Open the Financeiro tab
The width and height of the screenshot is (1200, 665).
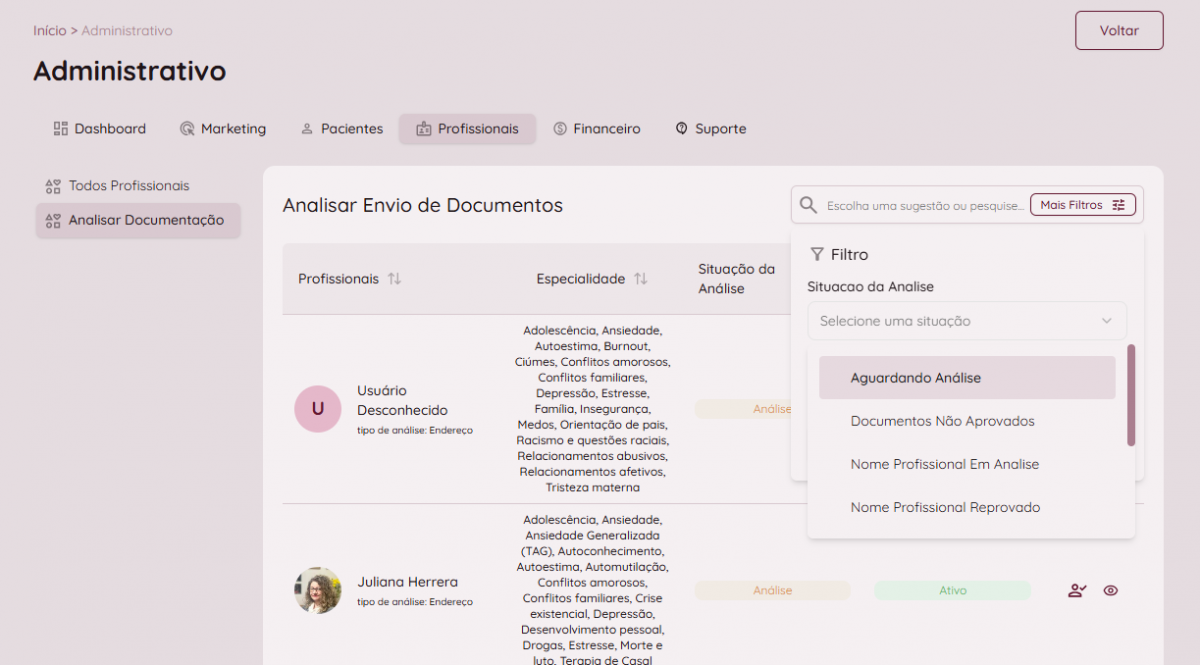[x=597, y=129]
